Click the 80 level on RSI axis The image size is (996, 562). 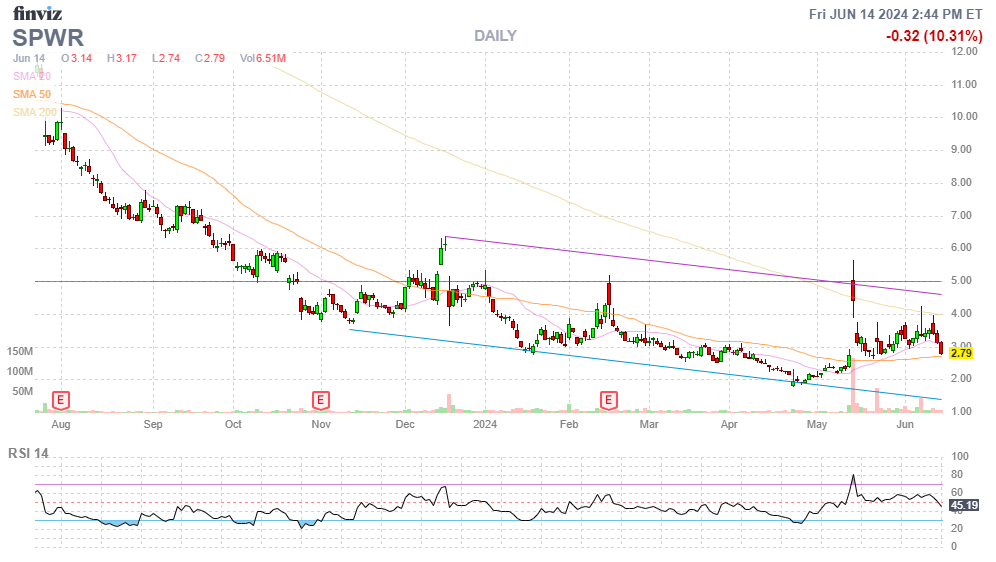coord(956,474)
